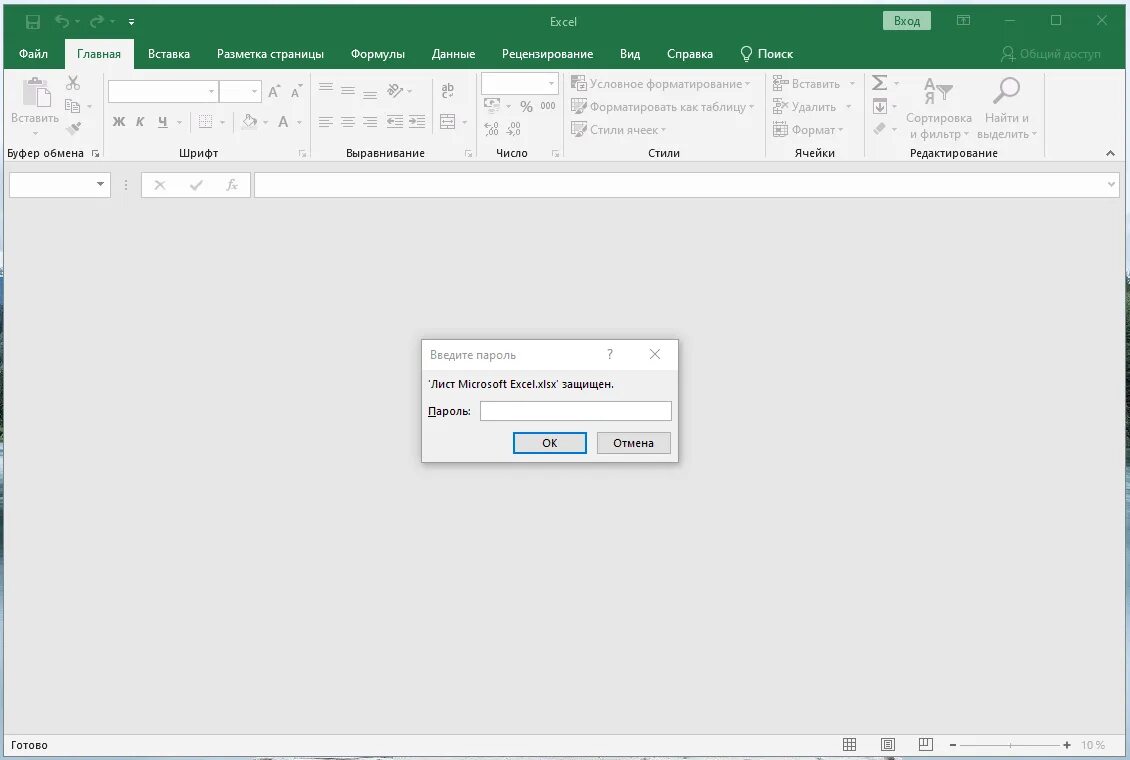The image size is (1130, 760).
Task: Open Форматировать как таблицу dropdown
Action: [662, 107]
